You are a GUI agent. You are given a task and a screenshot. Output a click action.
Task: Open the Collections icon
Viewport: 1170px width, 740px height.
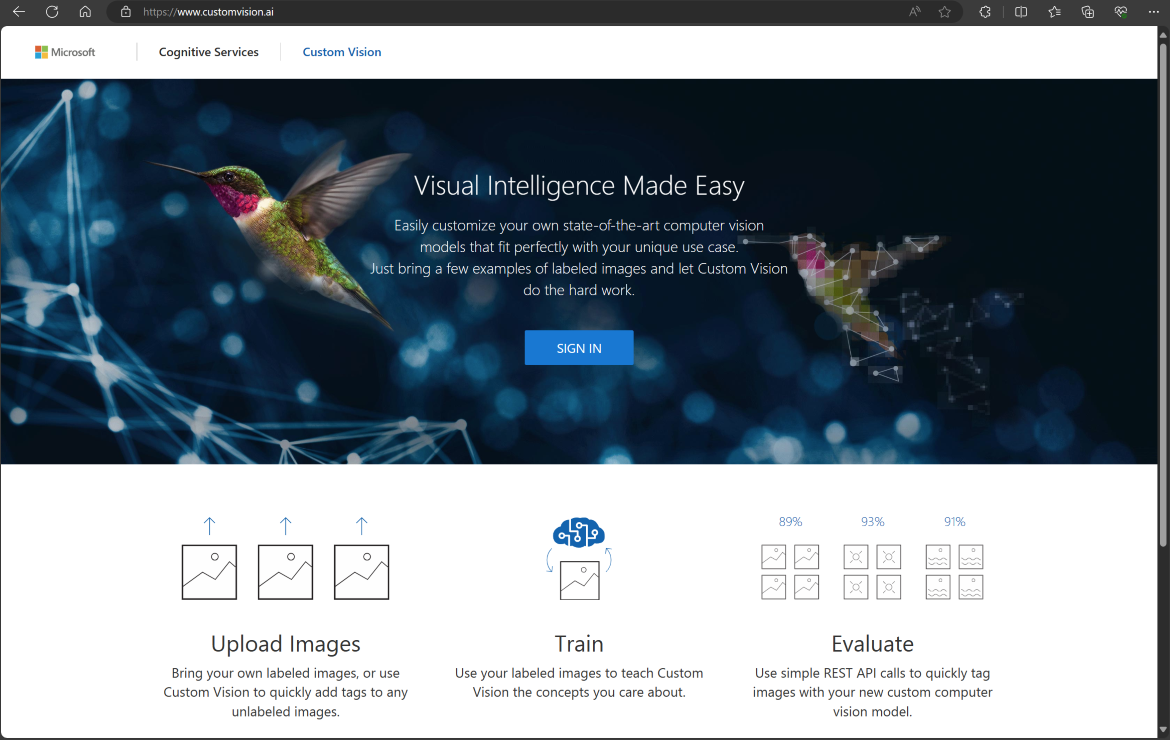coord(1088,12)
